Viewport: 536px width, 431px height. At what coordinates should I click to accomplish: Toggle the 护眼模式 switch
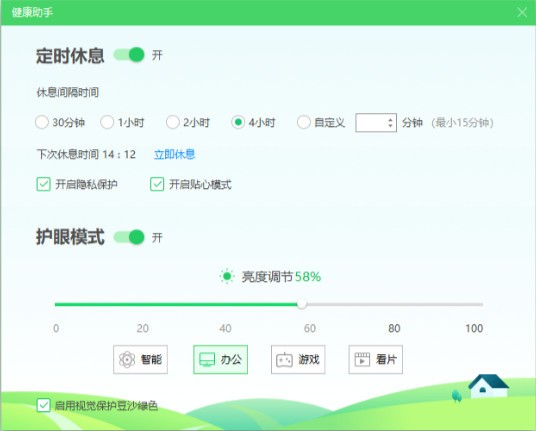pyautogui.click(x=129, y=237)
